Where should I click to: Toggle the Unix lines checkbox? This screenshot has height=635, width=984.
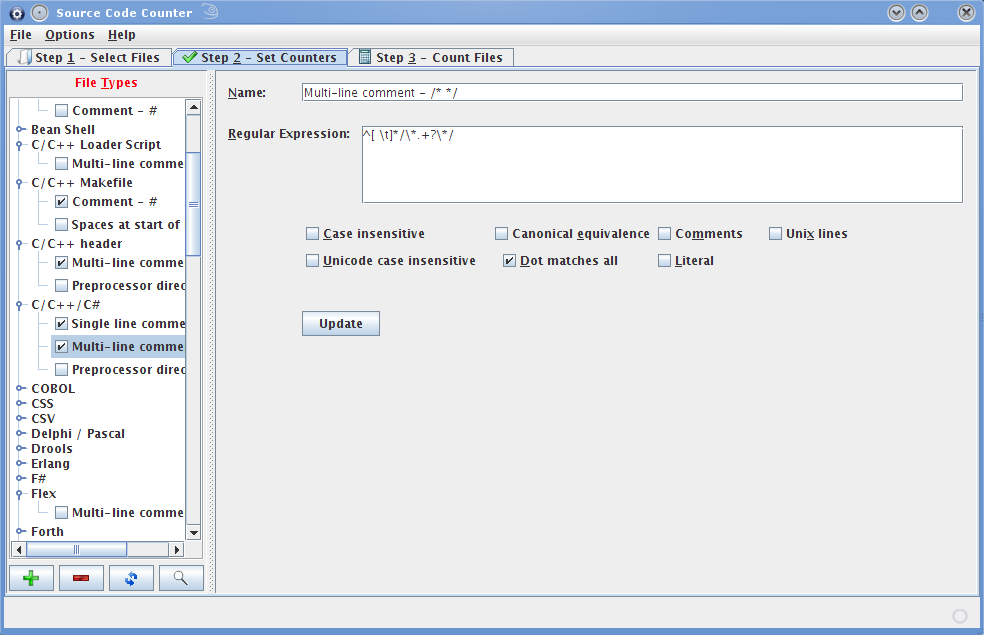pyautogui.click(x=776, y=234)
